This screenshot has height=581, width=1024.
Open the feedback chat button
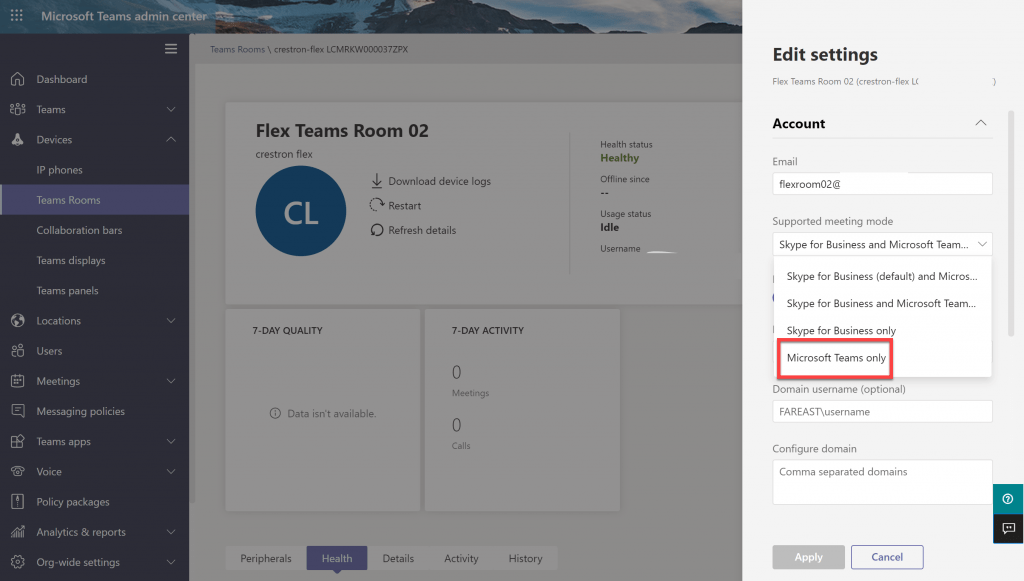pos(1008,528)
